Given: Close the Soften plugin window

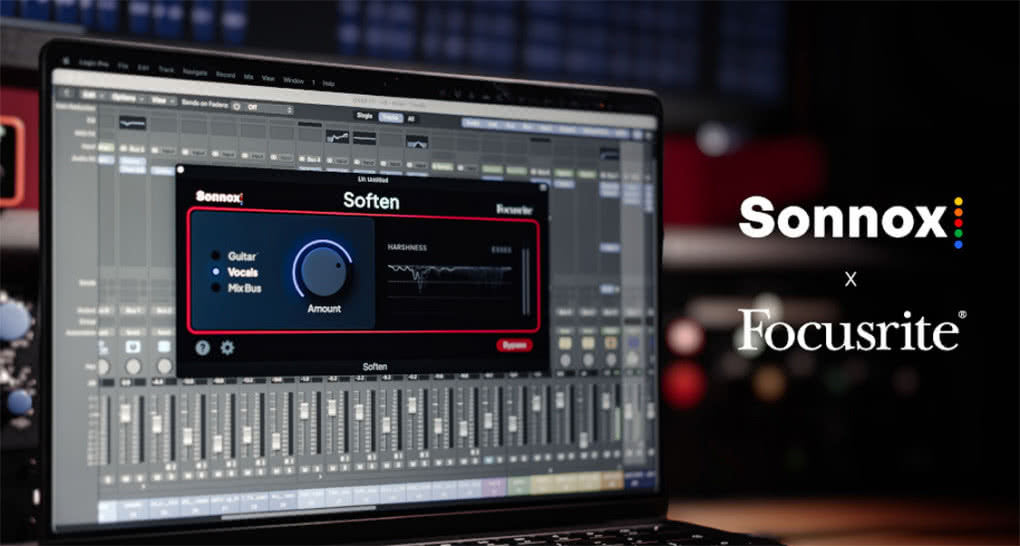Looking at the screenshot, I should click(x=180, y=169).
